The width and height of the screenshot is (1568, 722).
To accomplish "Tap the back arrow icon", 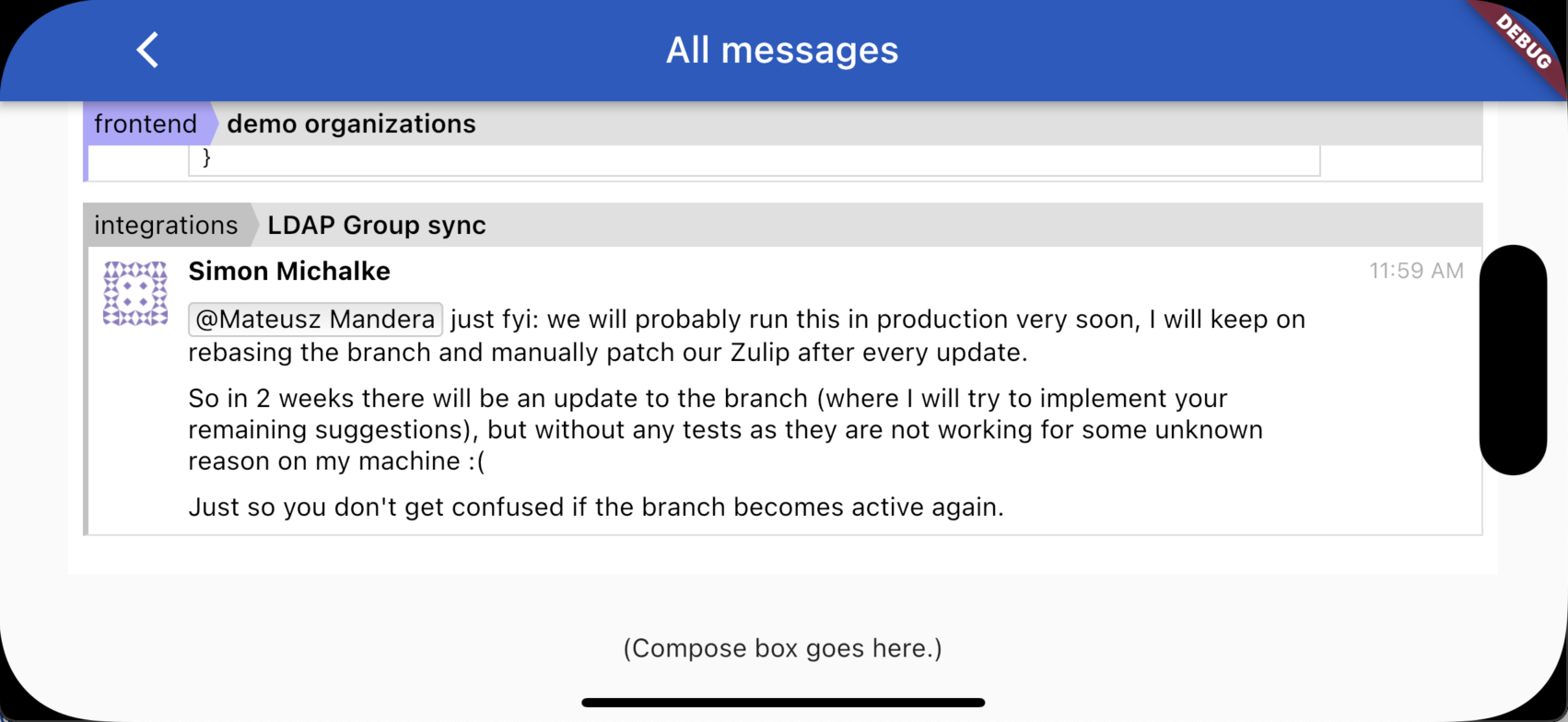I will (x=147, y=50).
